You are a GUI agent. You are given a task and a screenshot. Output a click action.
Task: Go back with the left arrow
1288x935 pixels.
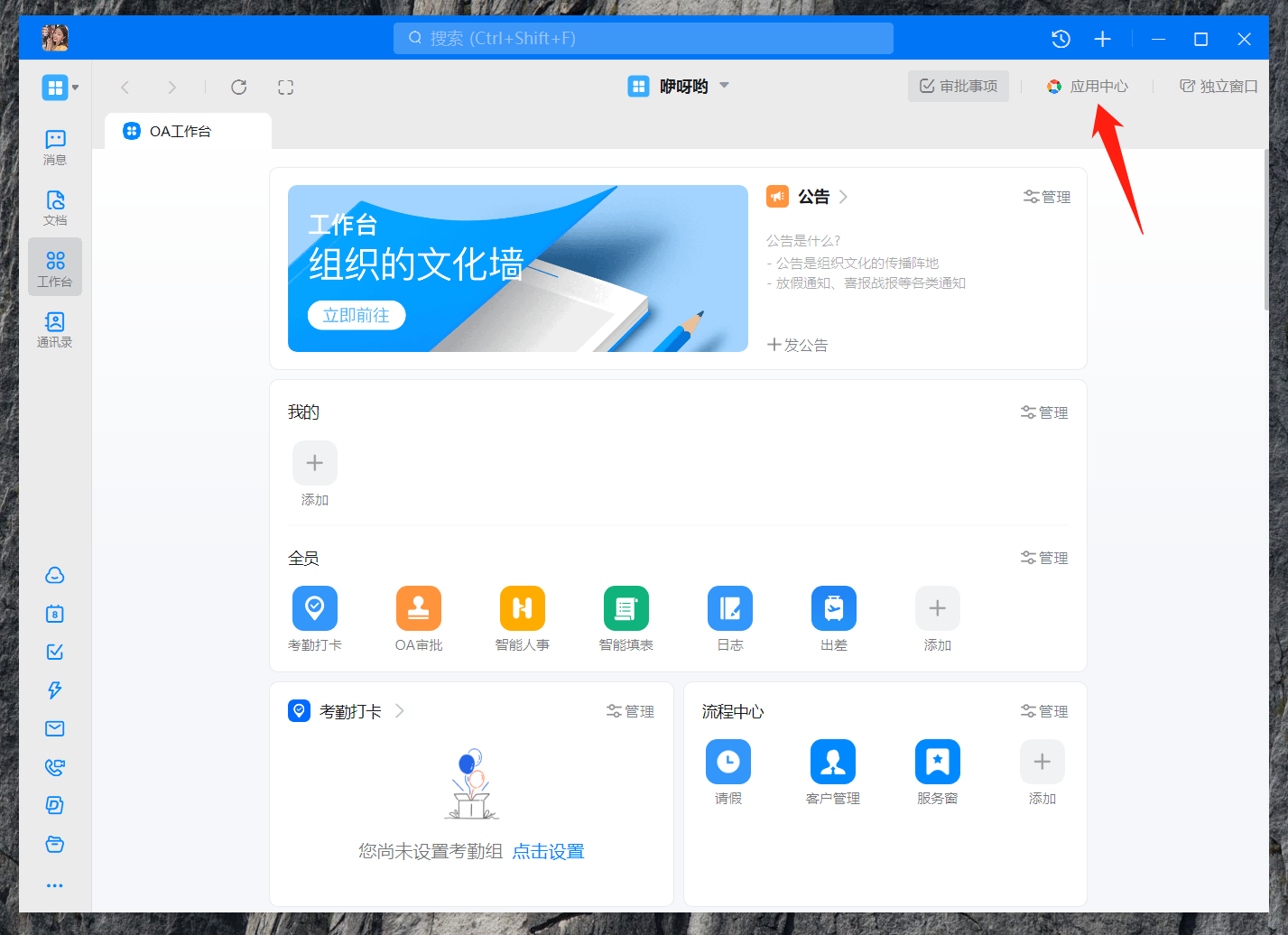coord(125,87)
